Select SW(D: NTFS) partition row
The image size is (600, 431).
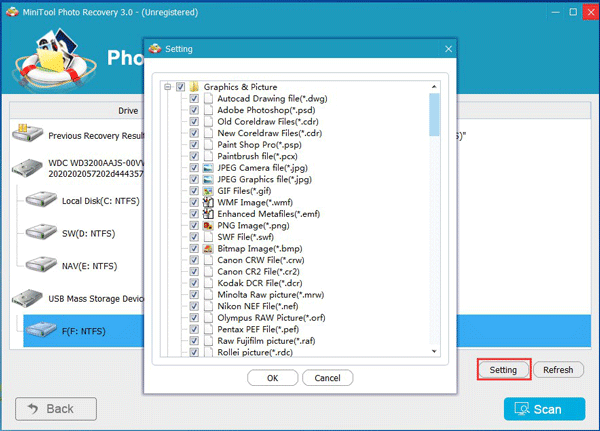(x=88, y=233)
